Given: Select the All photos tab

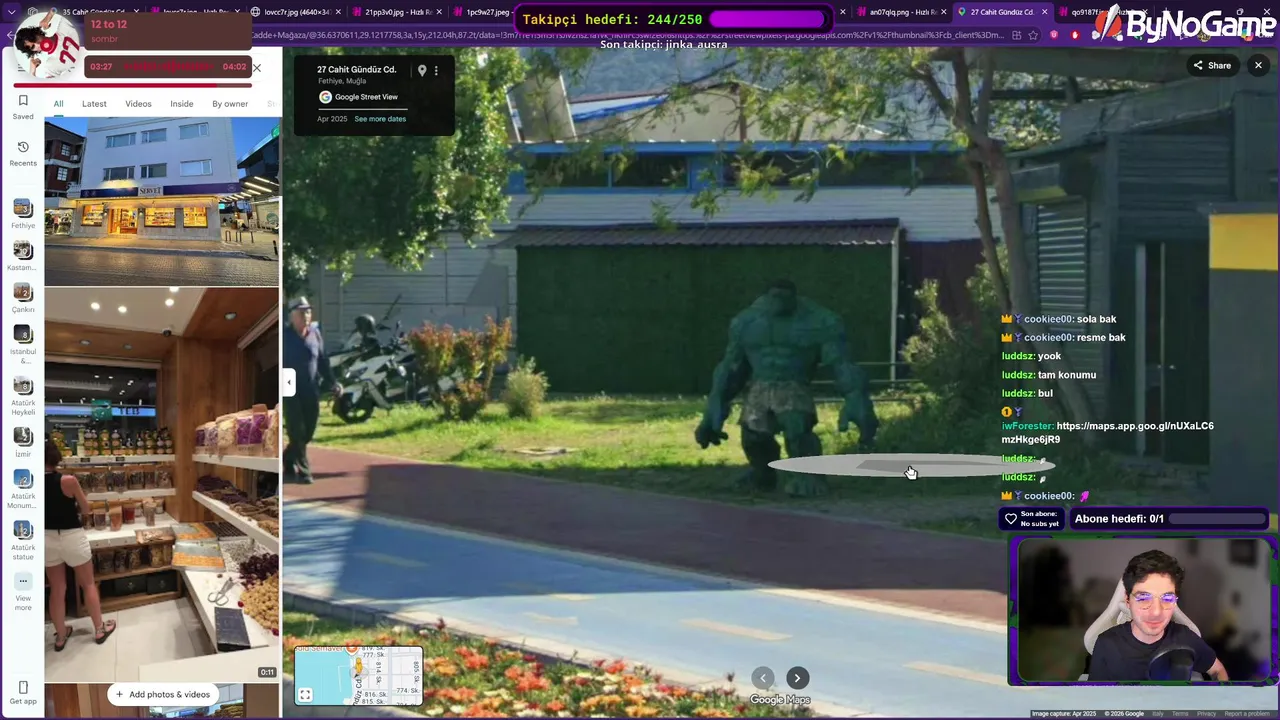Looking at the screenshot, I should (58, 104).
